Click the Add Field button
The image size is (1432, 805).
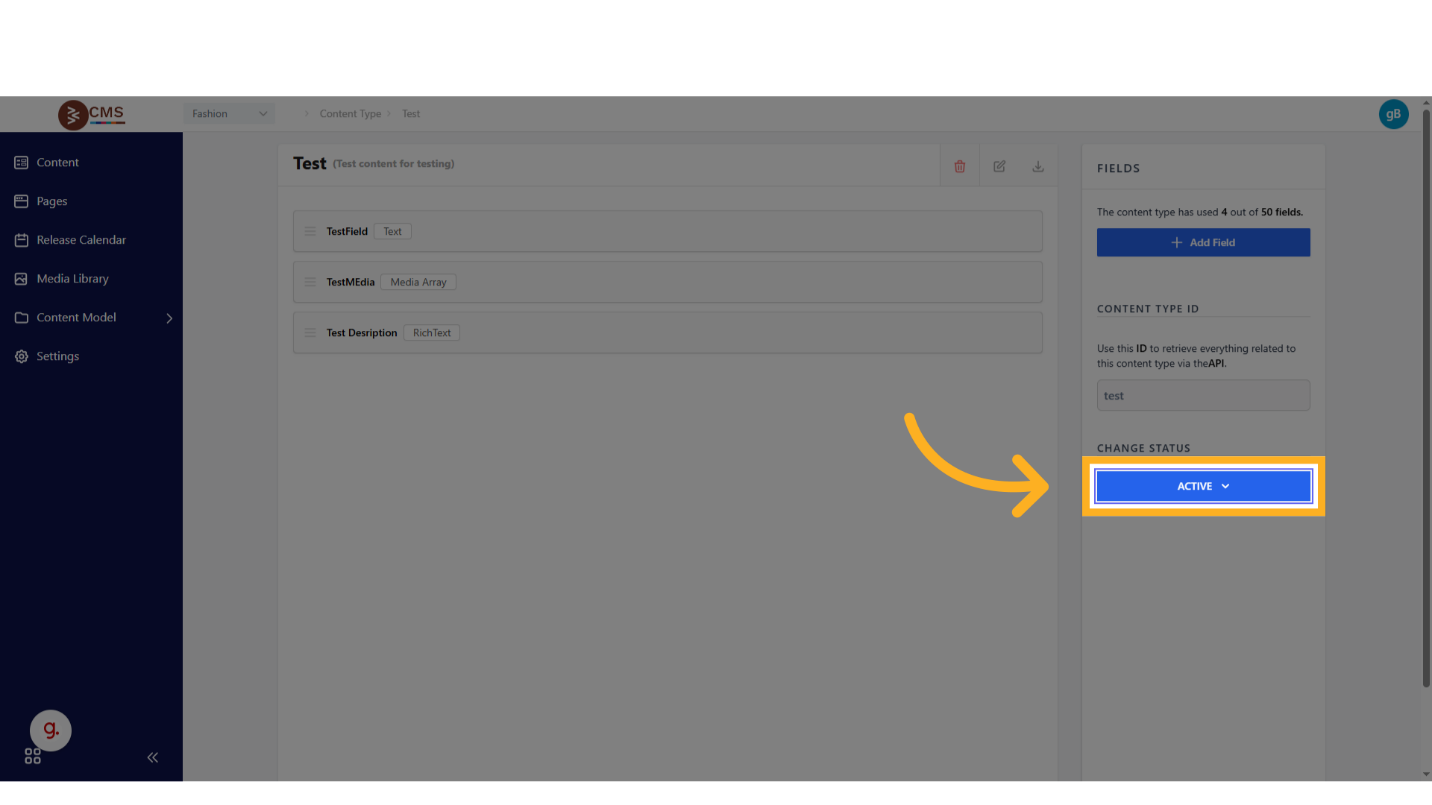[1203, 242]
